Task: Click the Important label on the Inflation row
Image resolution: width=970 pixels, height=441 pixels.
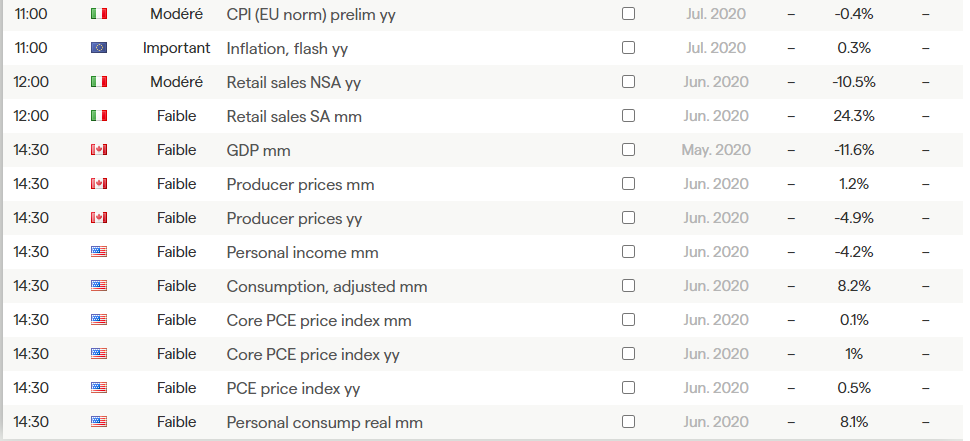Action: [x=177, y=48]
